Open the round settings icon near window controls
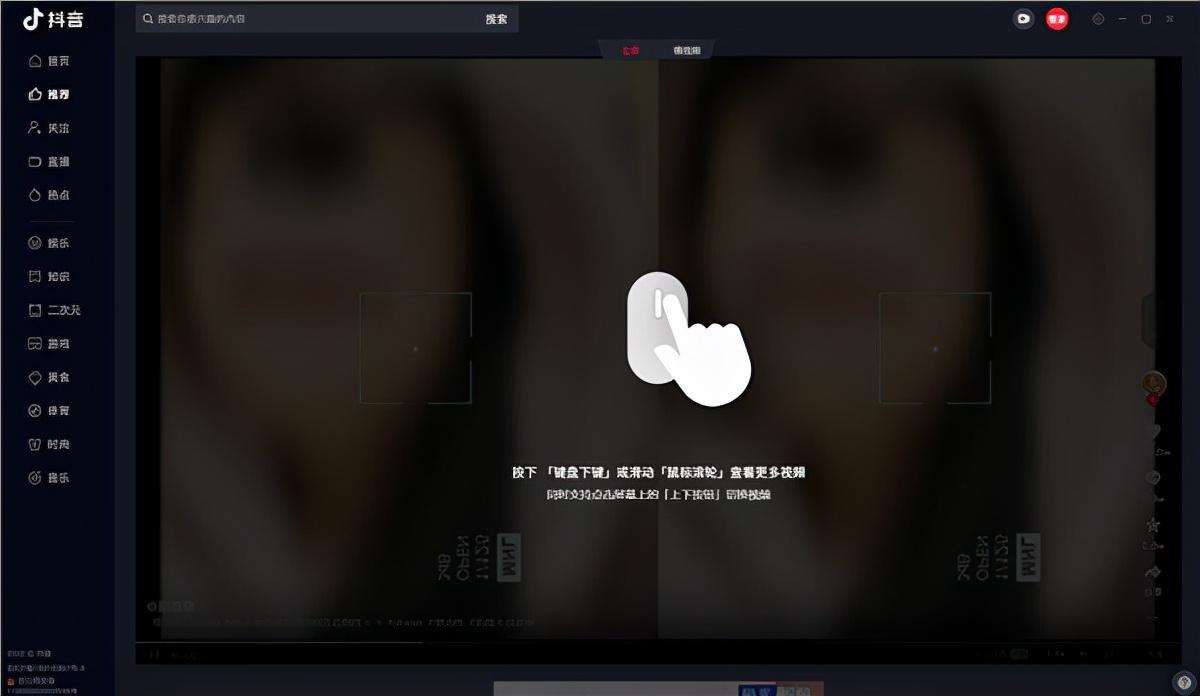 coord(1098,19)
